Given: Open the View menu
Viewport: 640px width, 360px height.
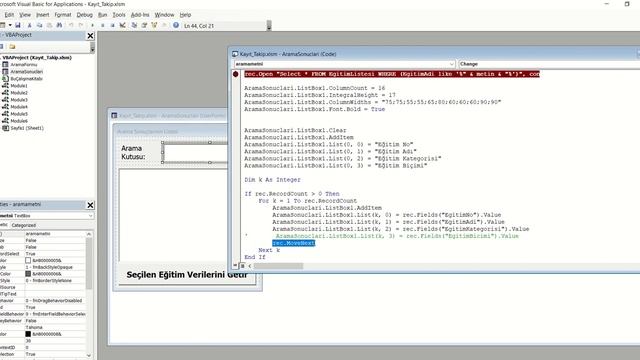Looking at the screenshot, I should click(25, 15).
